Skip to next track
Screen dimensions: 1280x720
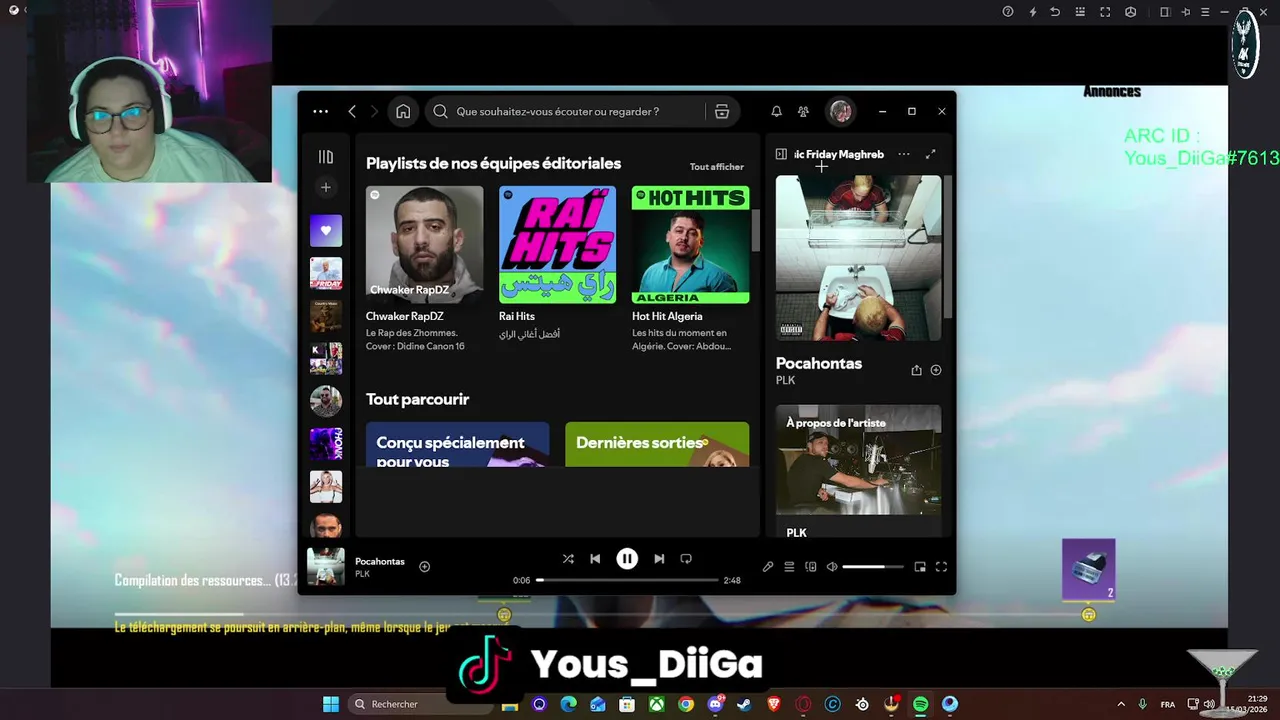pos(659,559)
